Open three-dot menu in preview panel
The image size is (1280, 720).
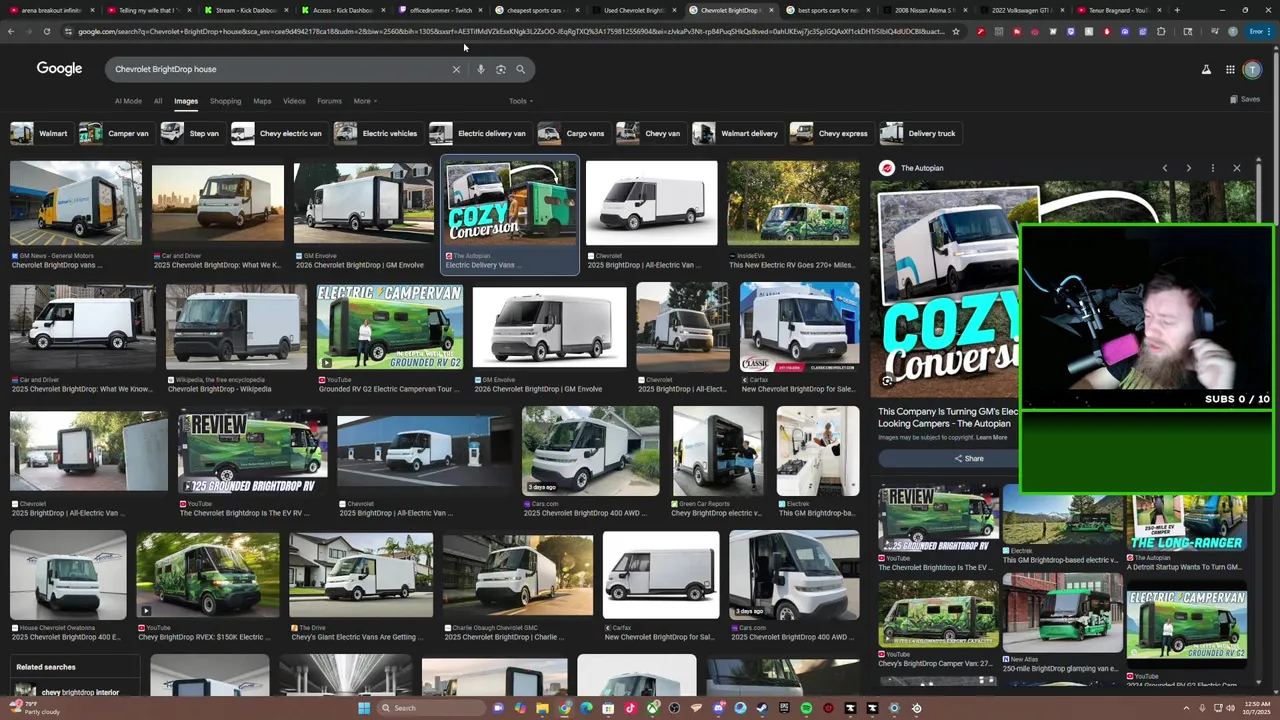pos(1212,168)
